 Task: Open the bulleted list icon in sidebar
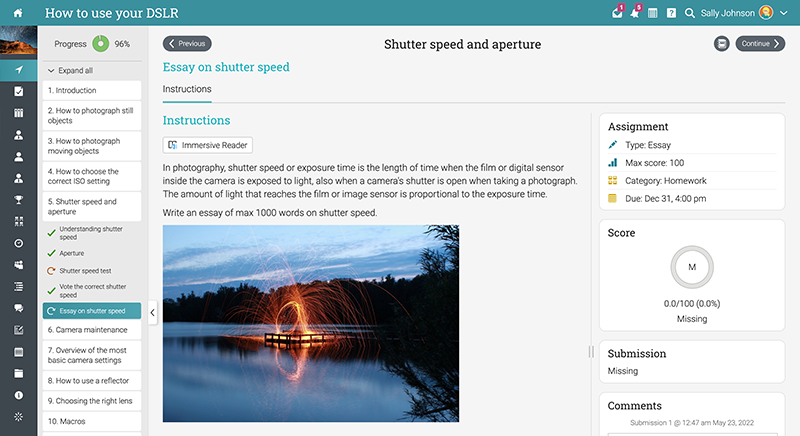tap(18, 287)
